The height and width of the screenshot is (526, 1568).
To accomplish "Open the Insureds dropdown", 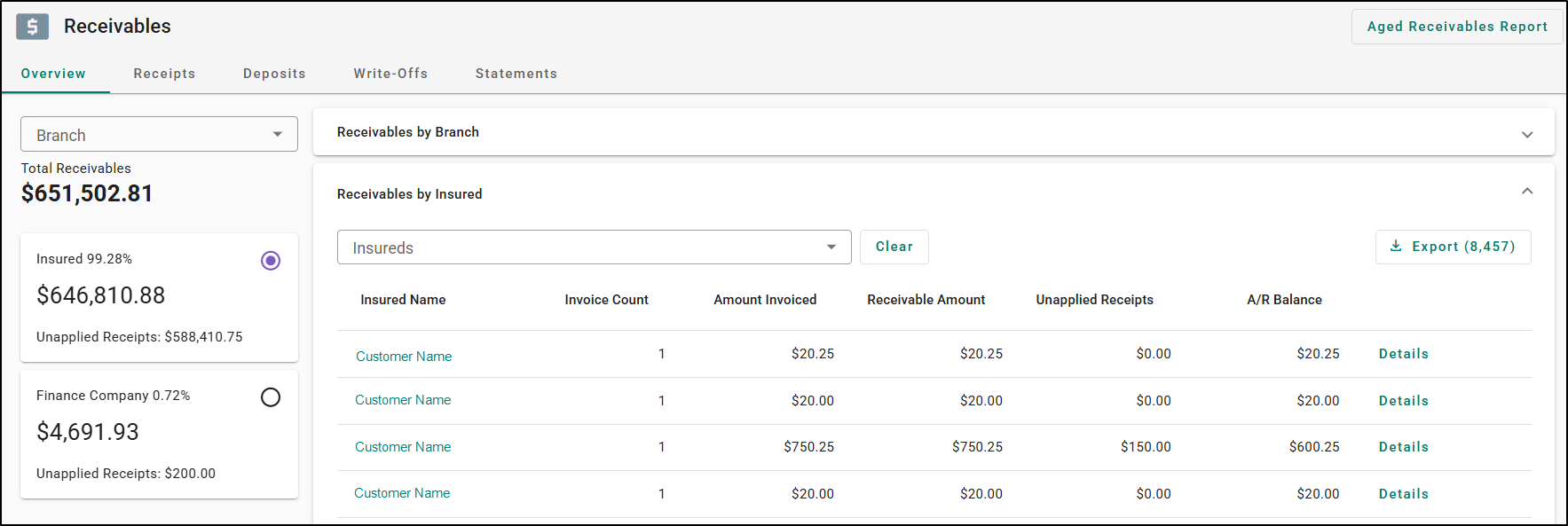I will (x=594, y=247).
